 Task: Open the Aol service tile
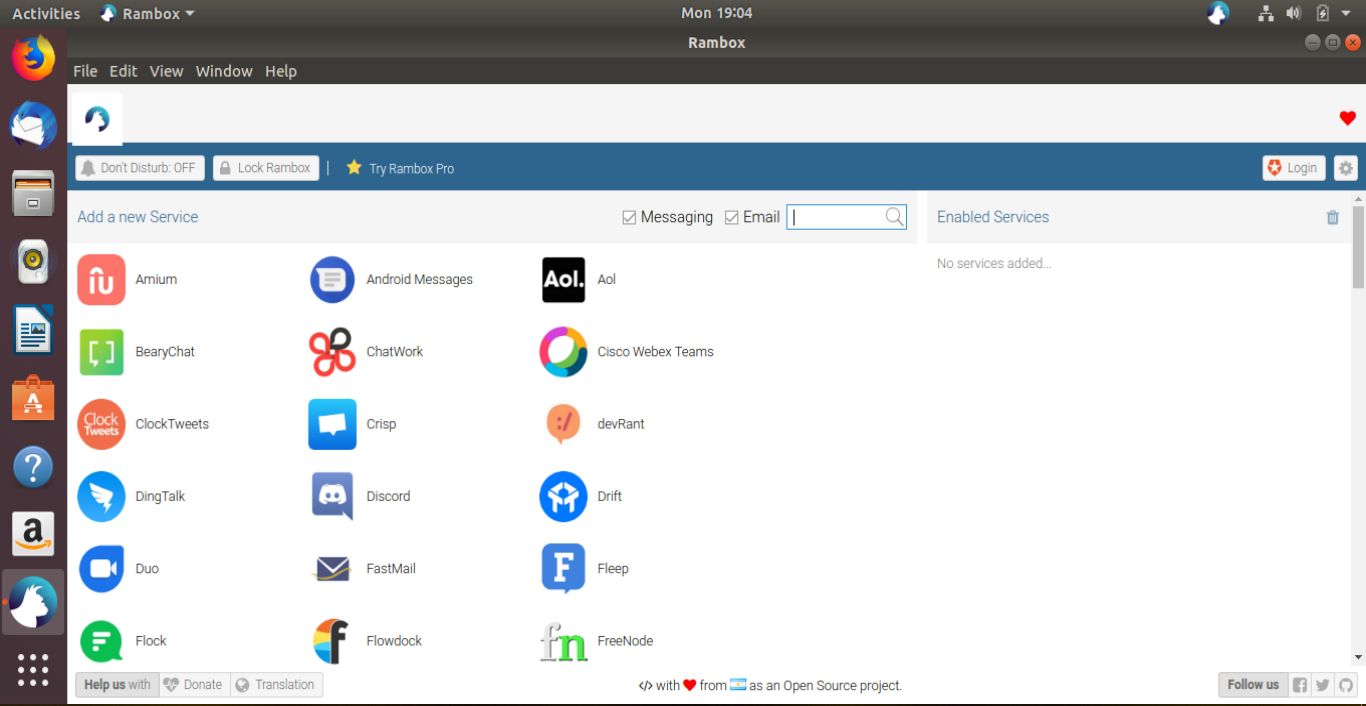(563, 280)
